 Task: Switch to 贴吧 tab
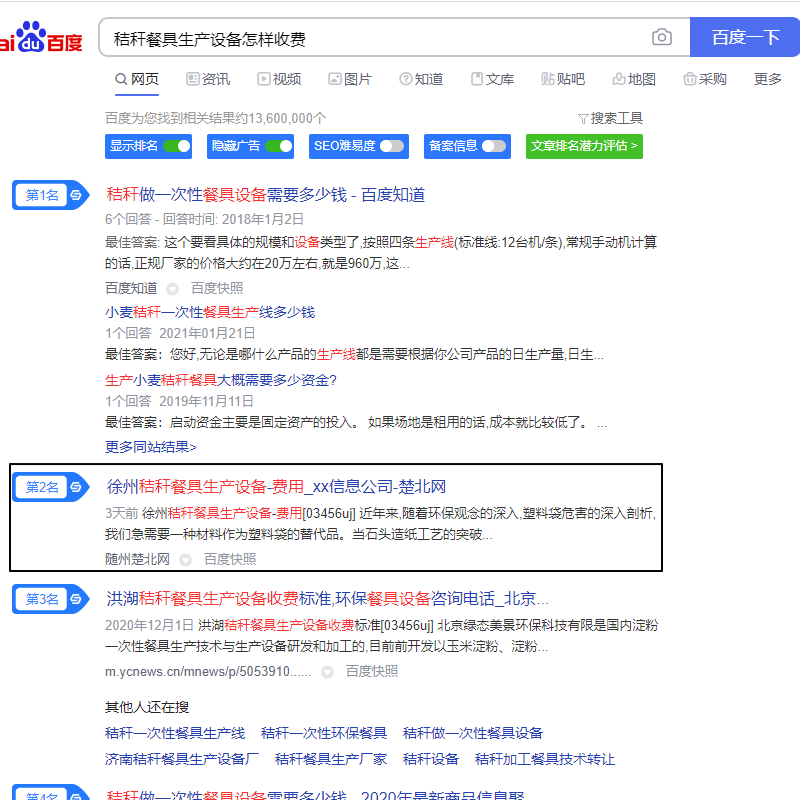pyautogui.click(x=563, y=79)
